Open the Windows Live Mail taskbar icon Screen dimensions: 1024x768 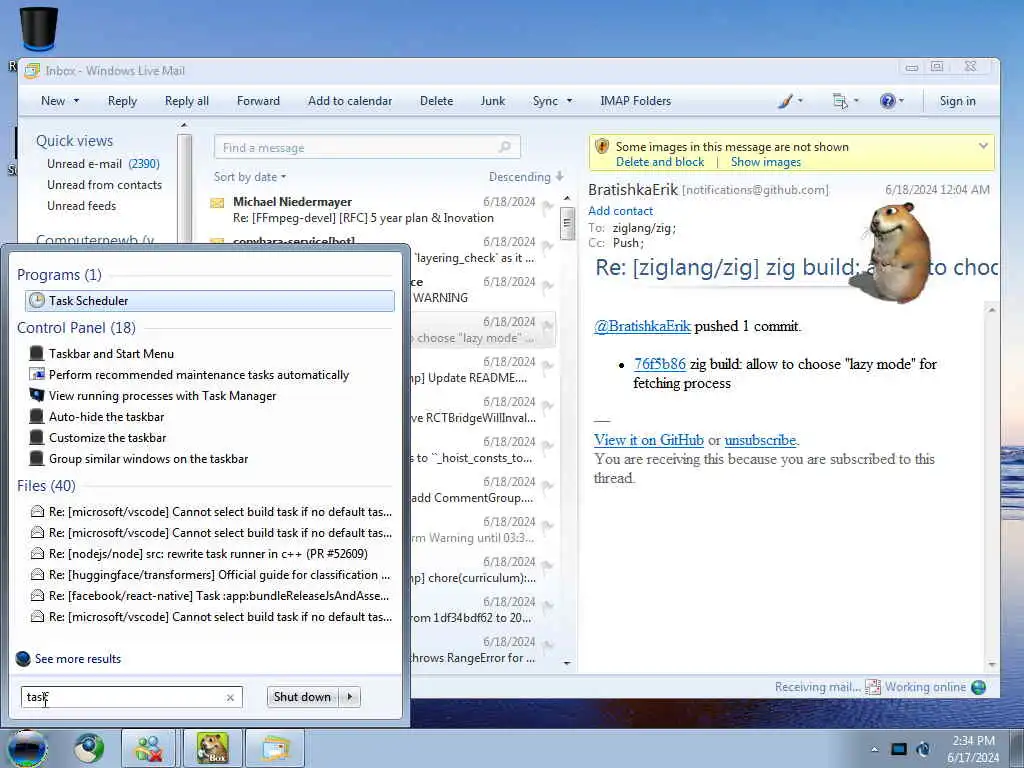pyautogui.click(x=275, y=748)
